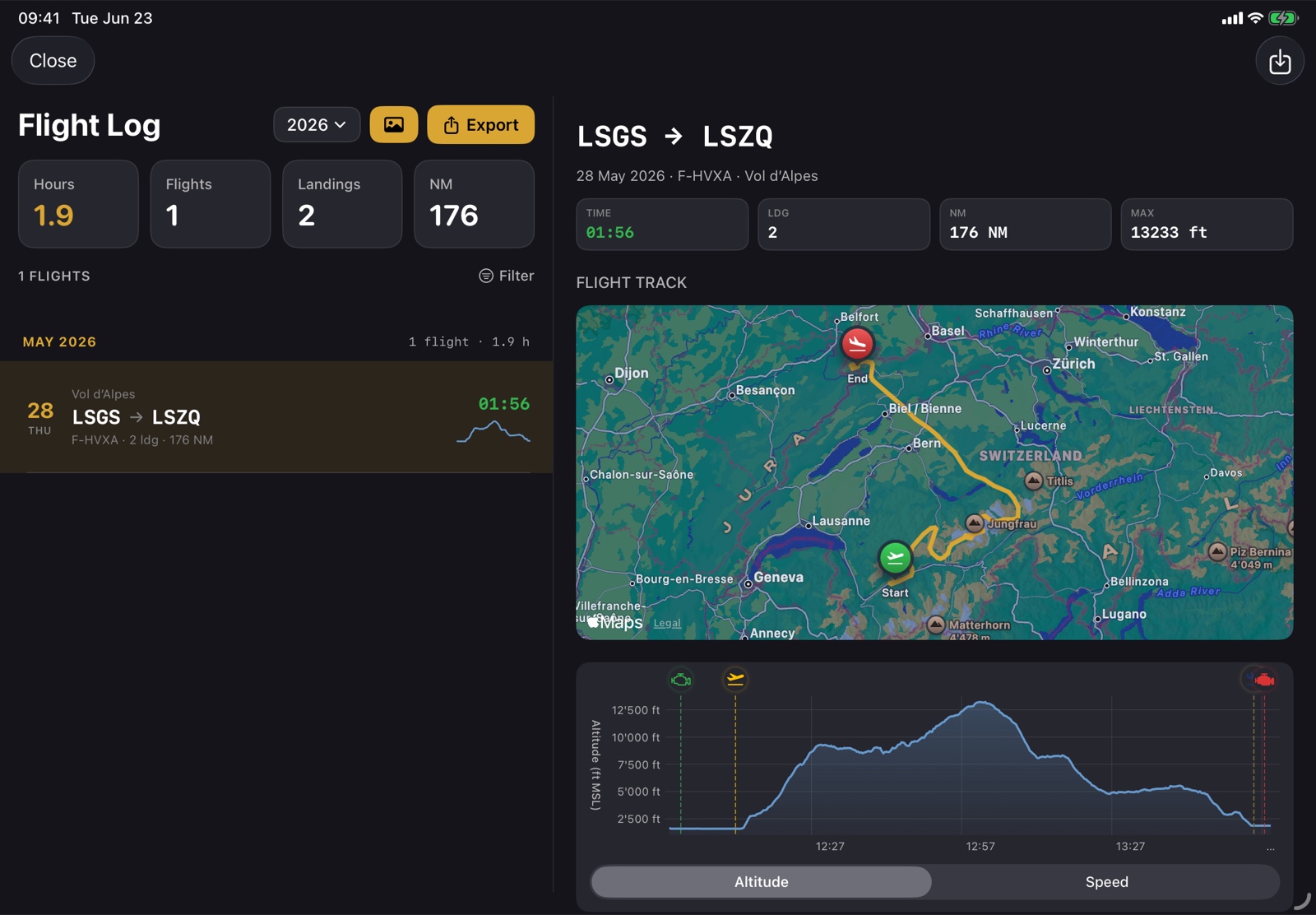Click the Matterhorn mountain icon on map

[936, 625]
